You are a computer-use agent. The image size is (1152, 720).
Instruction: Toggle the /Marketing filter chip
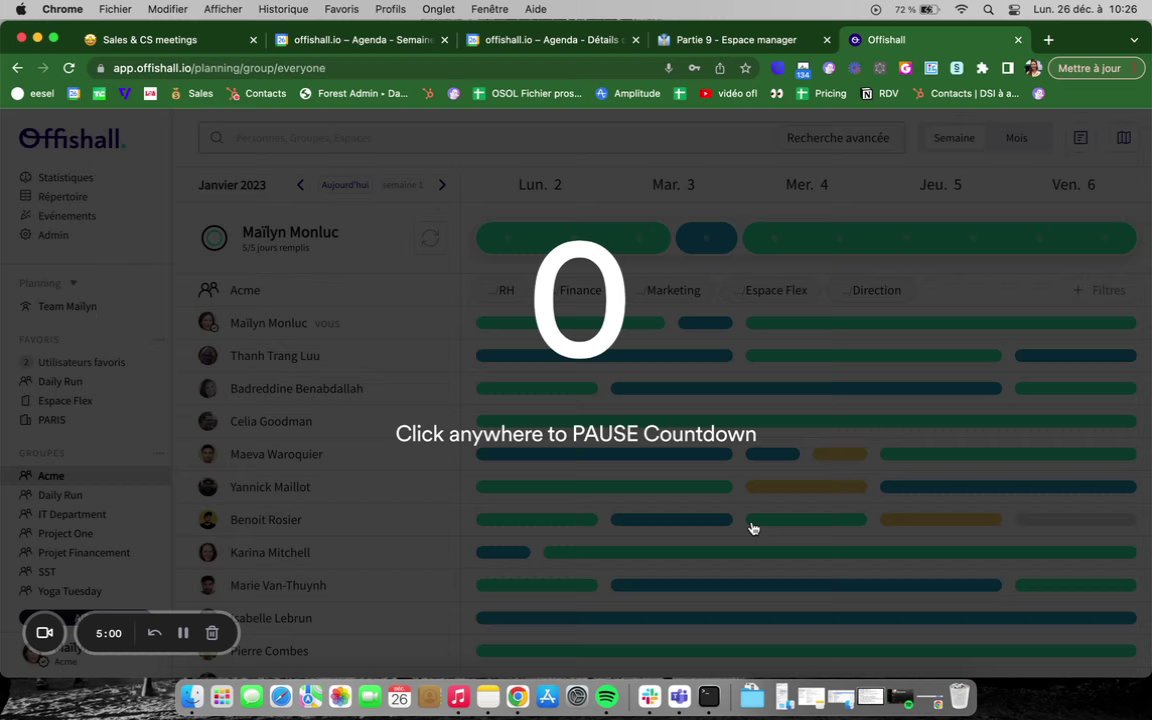click(669, 290)
